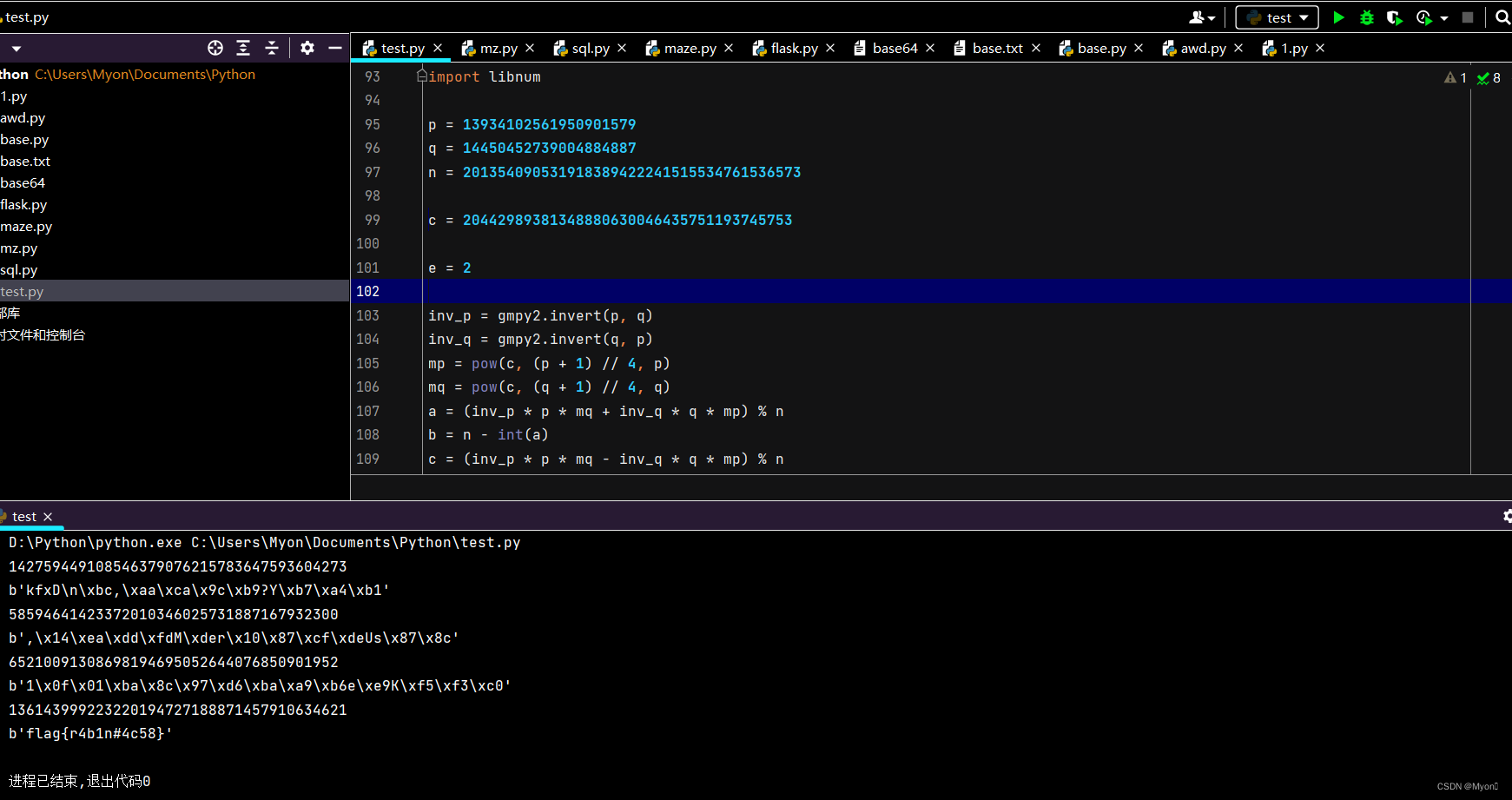Click Collapse All in the project toolbar
The width and height of the screenshot is (1512, 800).
point(271,48)
